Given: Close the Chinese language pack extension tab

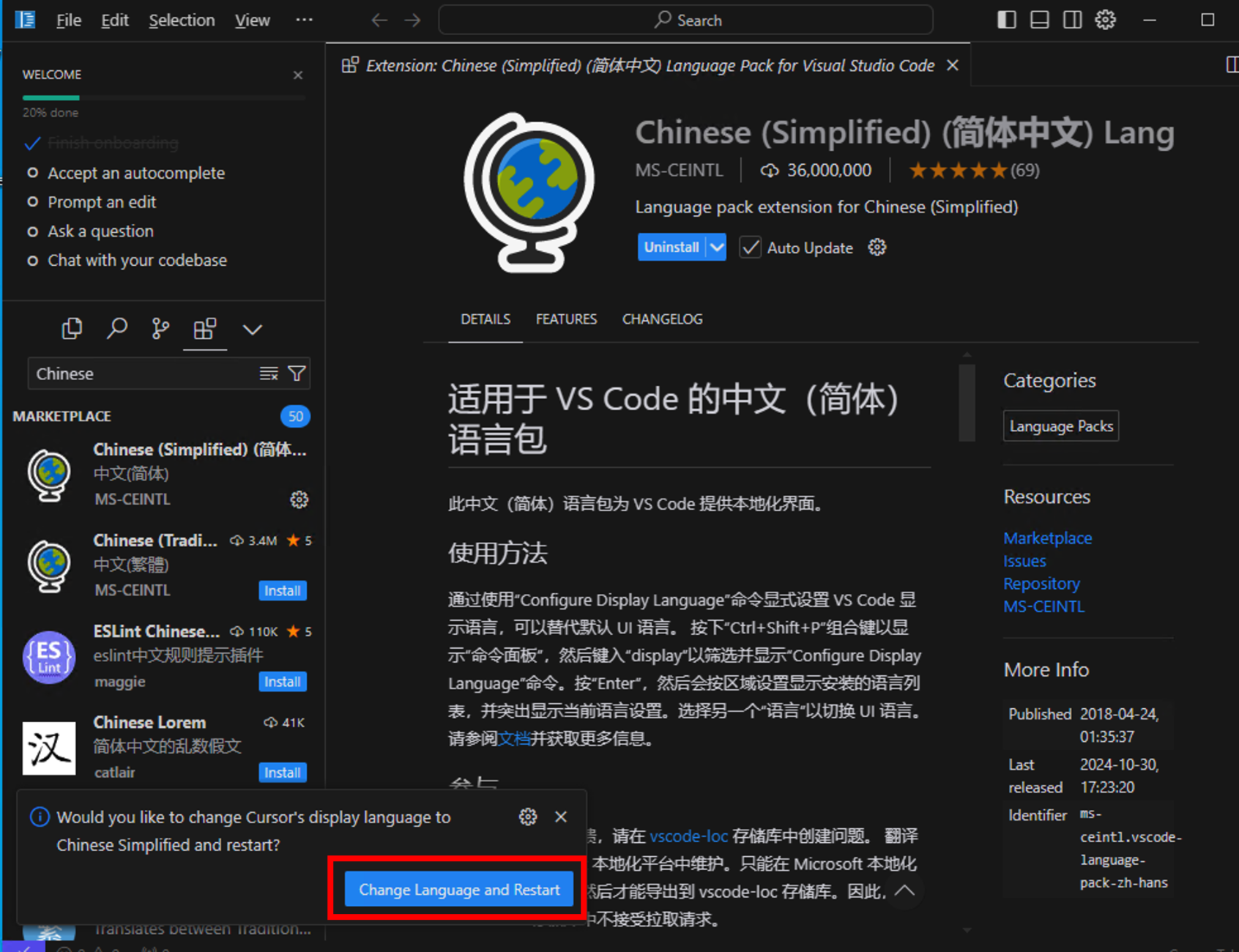Looking at the screenshot, I should [953, 65].
